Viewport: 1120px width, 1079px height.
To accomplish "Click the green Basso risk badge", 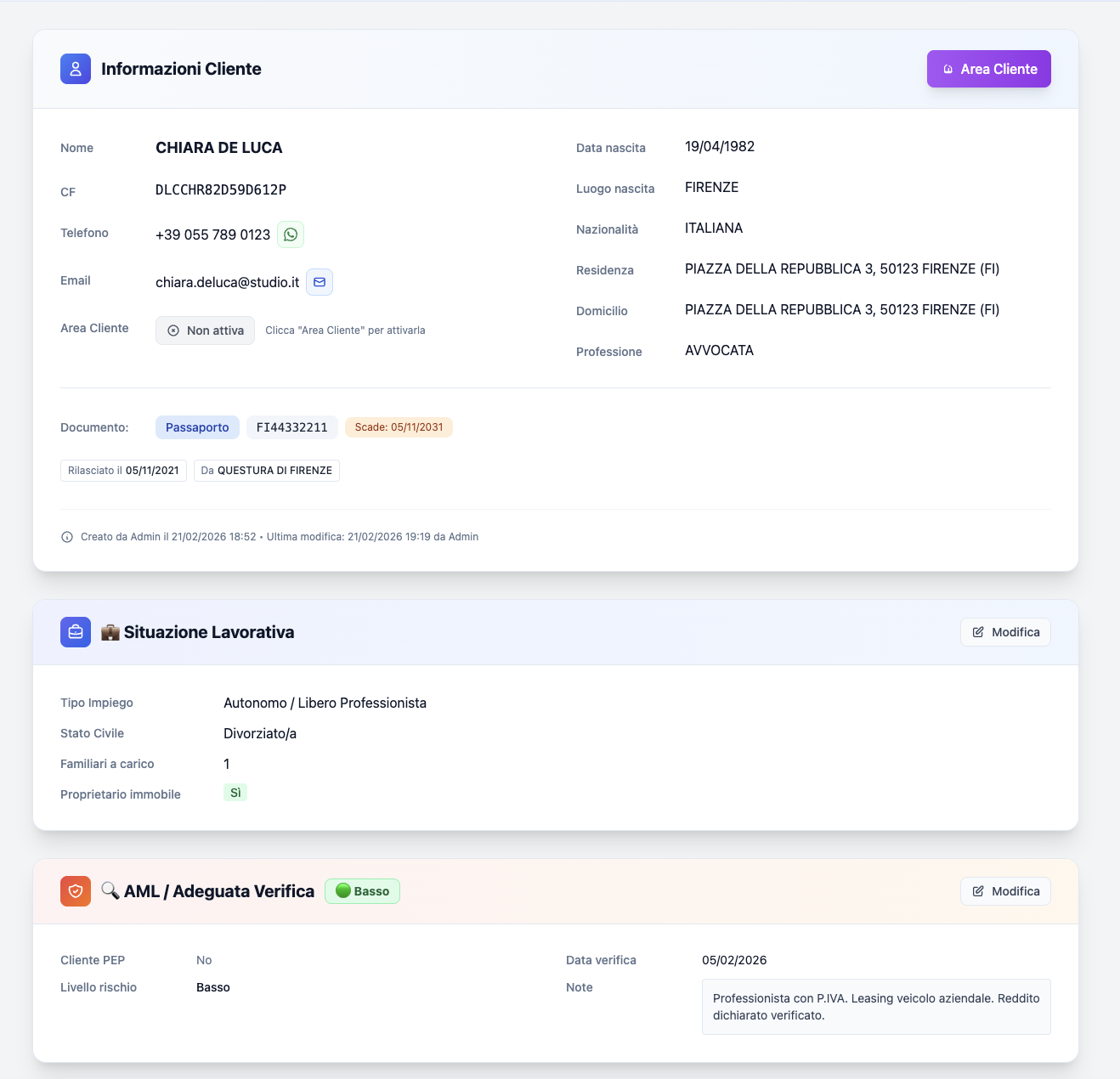I will click(362, 891).
